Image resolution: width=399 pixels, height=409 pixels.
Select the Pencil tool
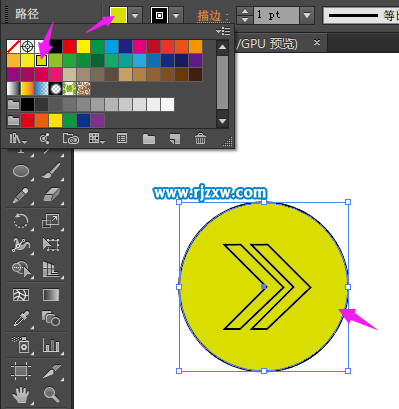pos(21,196)
